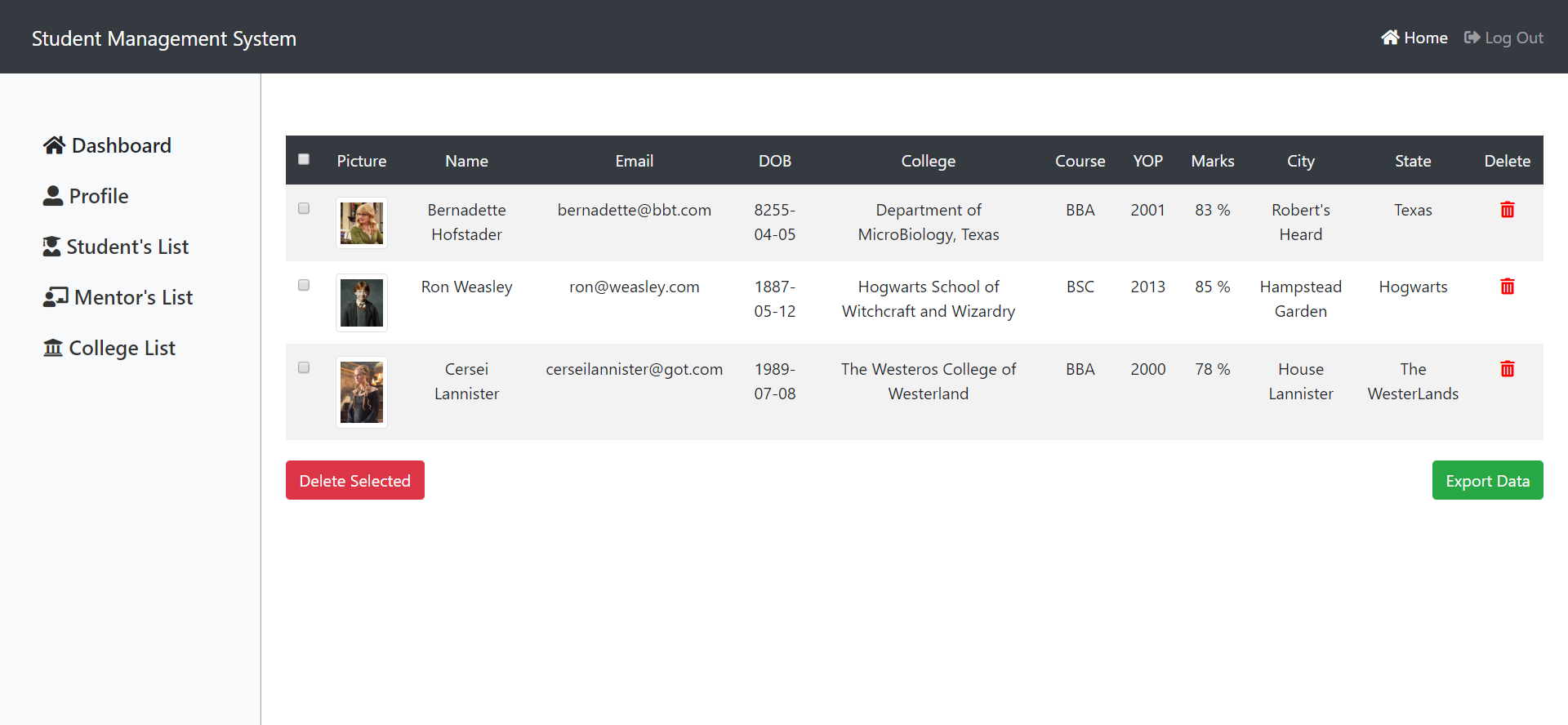1568x725 pixels.
Task: Click the Student's List graduate icon
Action: click(51, 247)
